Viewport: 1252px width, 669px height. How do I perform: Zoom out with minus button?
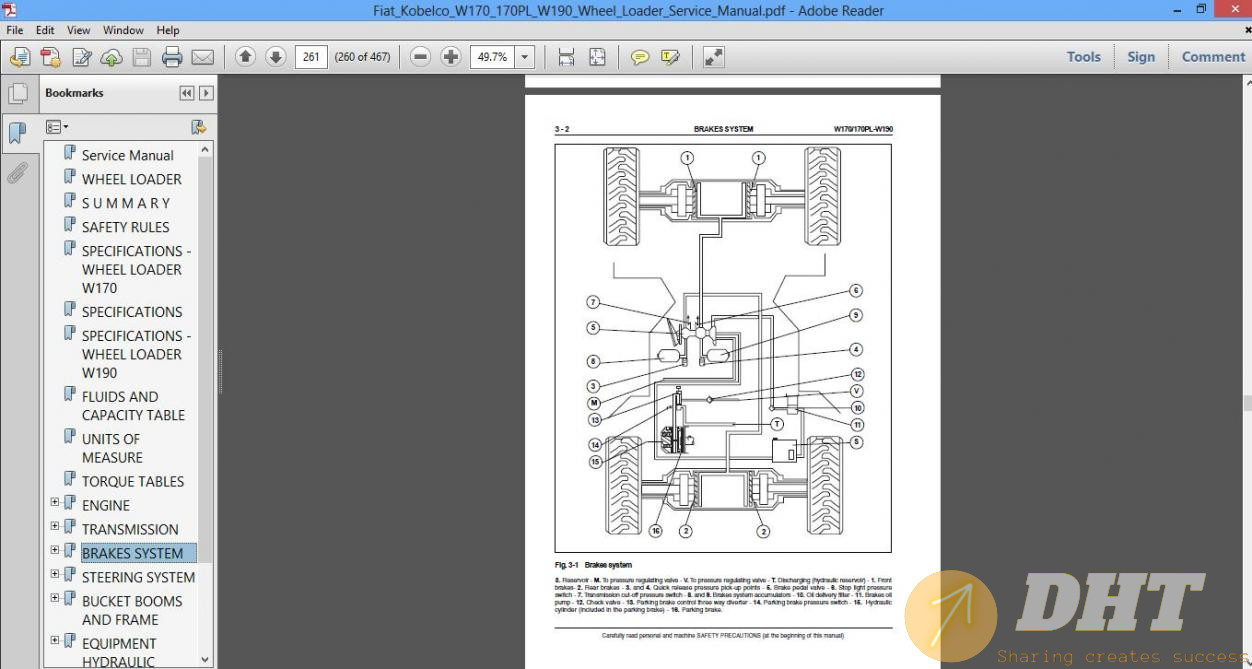tap(421, 57)
